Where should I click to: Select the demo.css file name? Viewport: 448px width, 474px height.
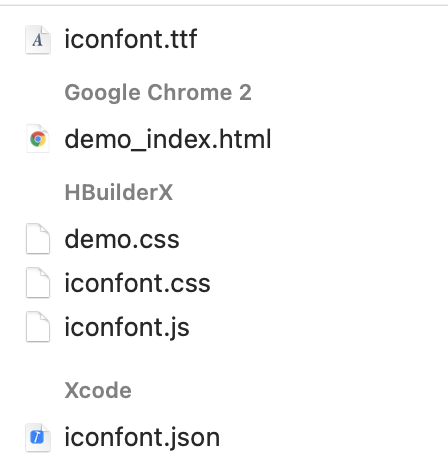(x=122, y=239)
